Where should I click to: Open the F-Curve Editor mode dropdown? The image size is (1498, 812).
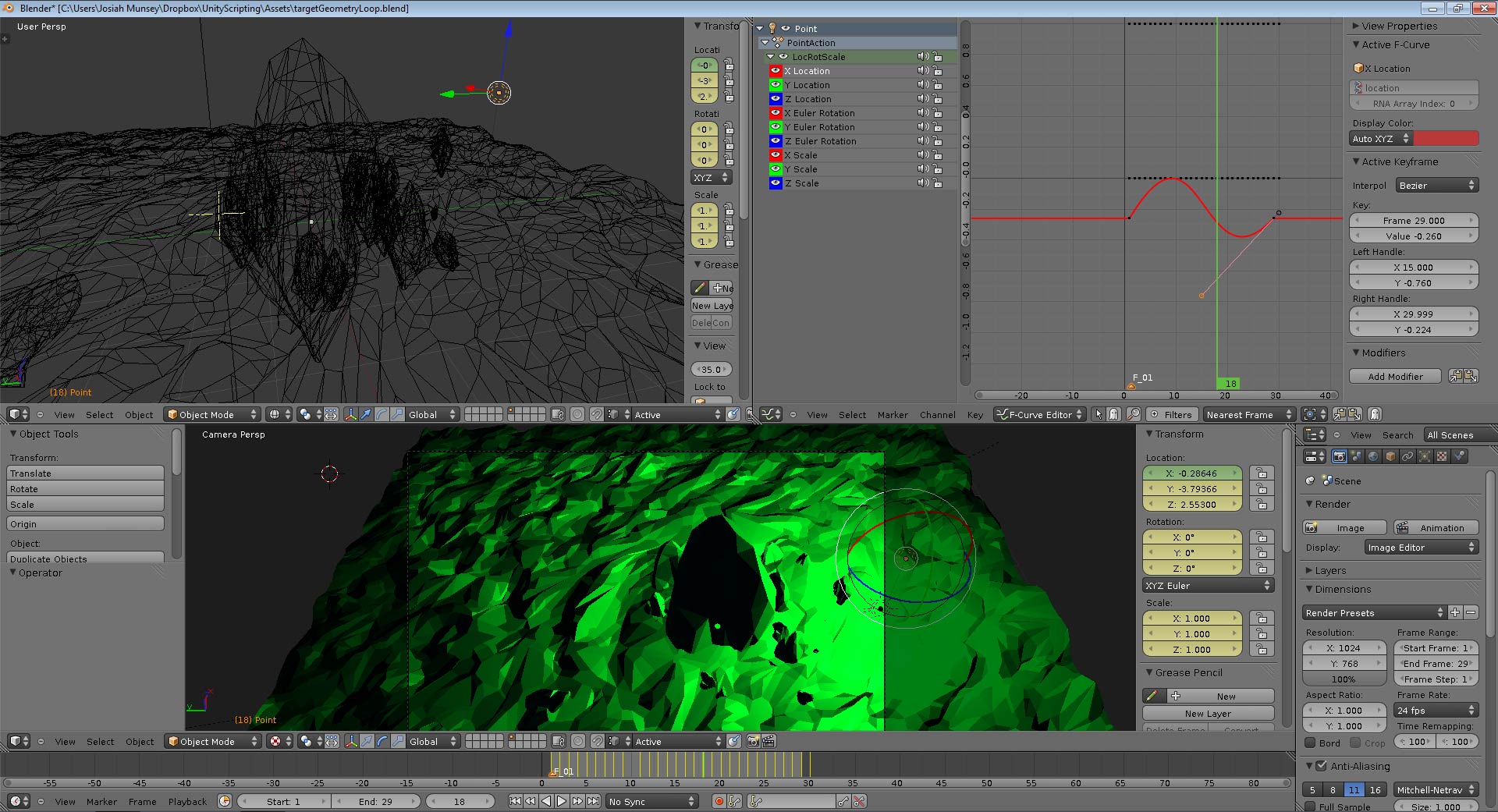[1038, 414]
